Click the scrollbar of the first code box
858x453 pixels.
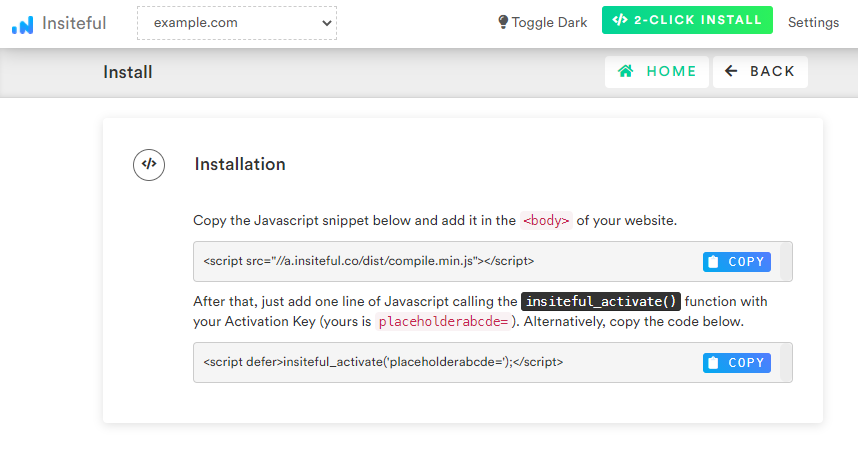click(786, 262)
